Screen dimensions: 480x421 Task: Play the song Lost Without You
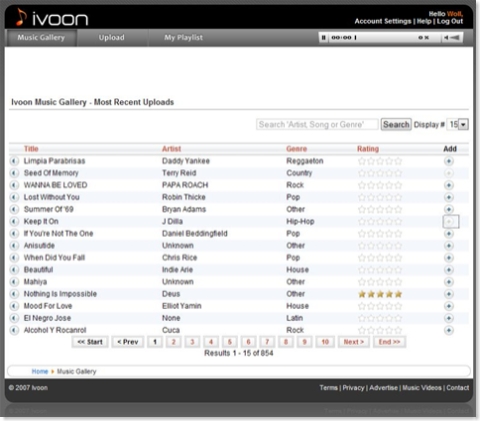[x=14, y=197]
